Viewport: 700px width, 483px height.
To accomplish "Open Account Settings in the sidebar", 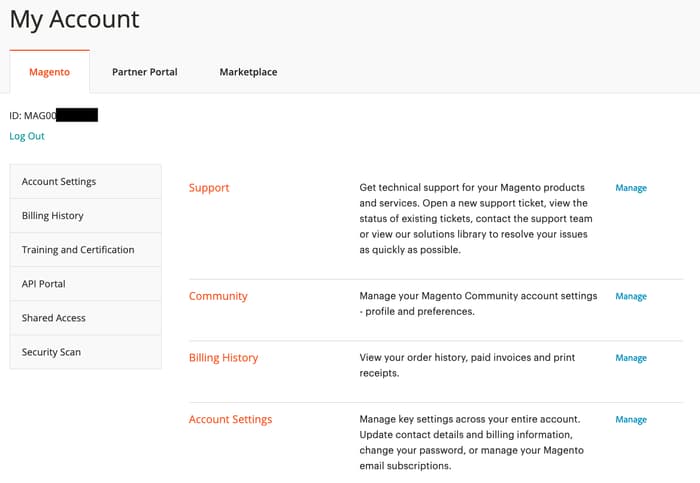I will [x=59, y=182].
